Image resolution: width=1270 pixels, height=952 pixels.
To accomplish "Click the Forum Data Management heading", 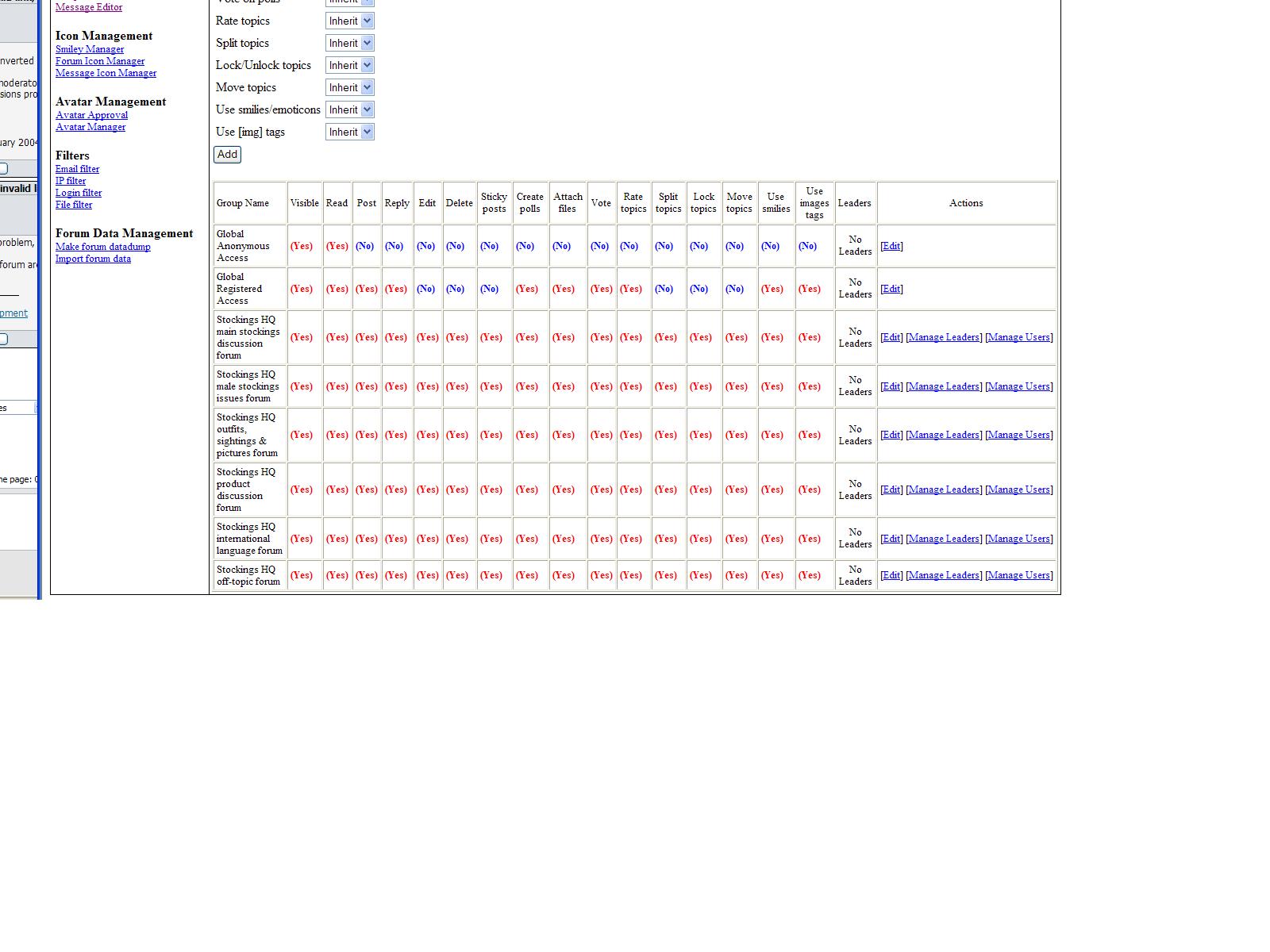I will pos(125,233).
